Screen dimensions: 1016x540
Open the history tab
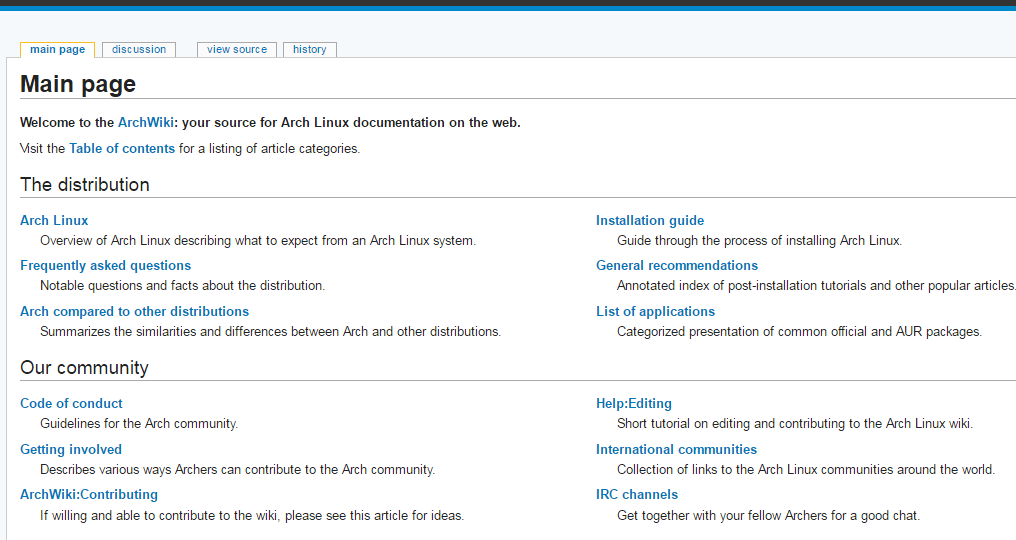pos(309,49)
